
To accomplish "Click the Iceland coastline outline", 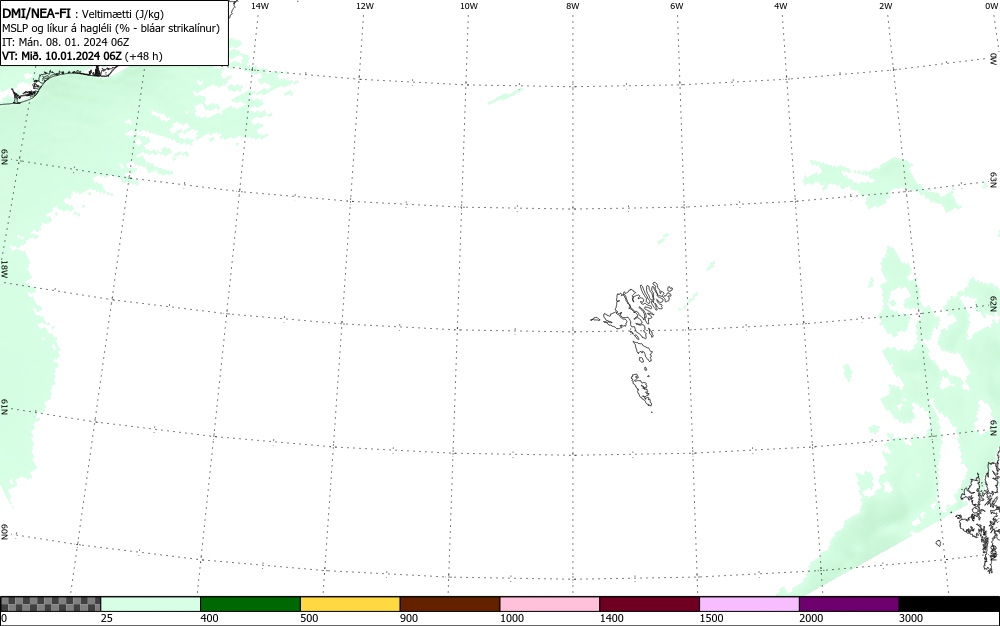I will [x=57, y=82].
